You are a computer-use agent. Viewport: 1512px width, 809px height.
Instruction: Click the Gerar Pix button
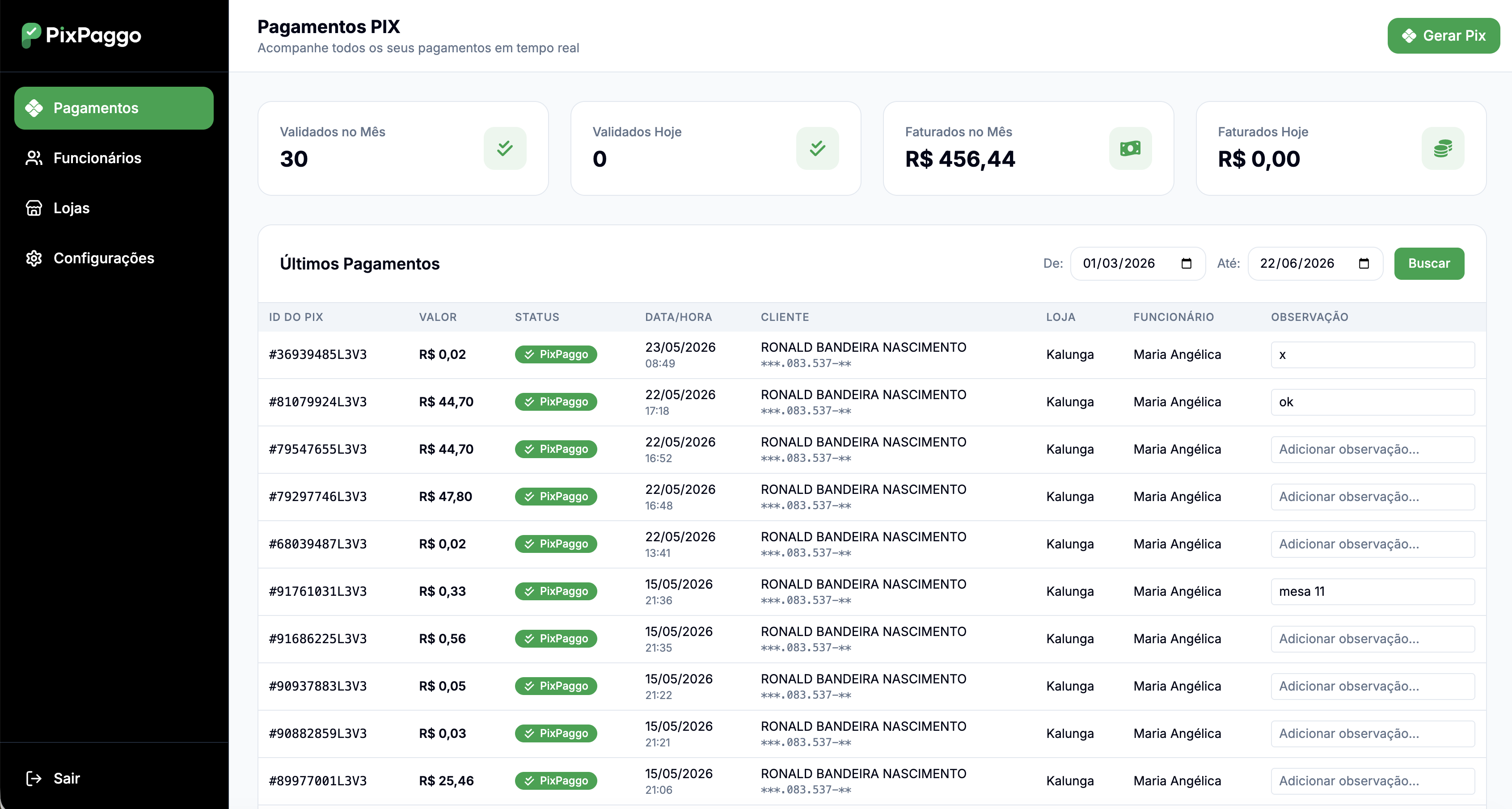pos(1443,36)
